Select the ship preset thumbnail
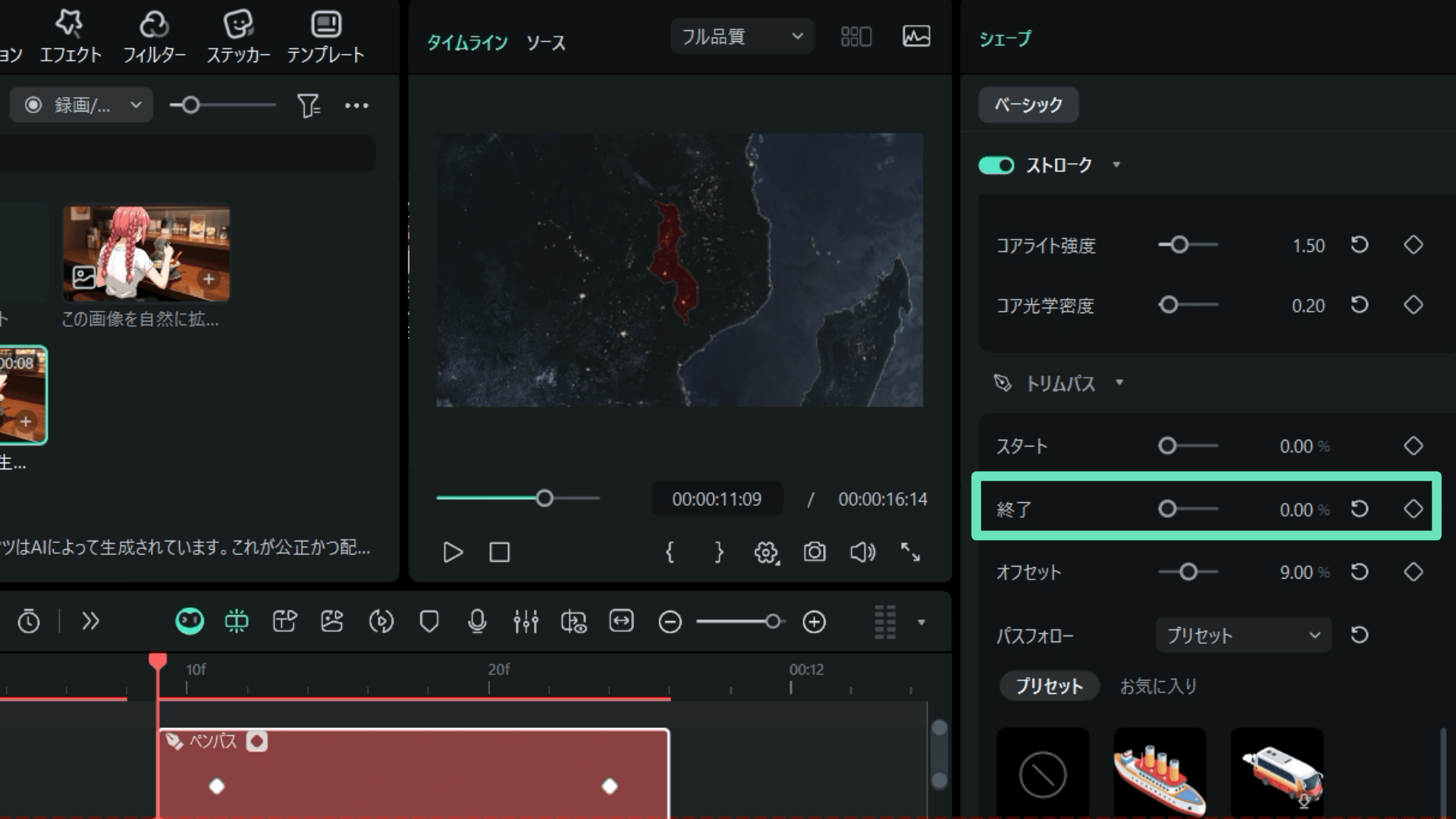This screenshot has width=1456, height=819. point(1159,773)
